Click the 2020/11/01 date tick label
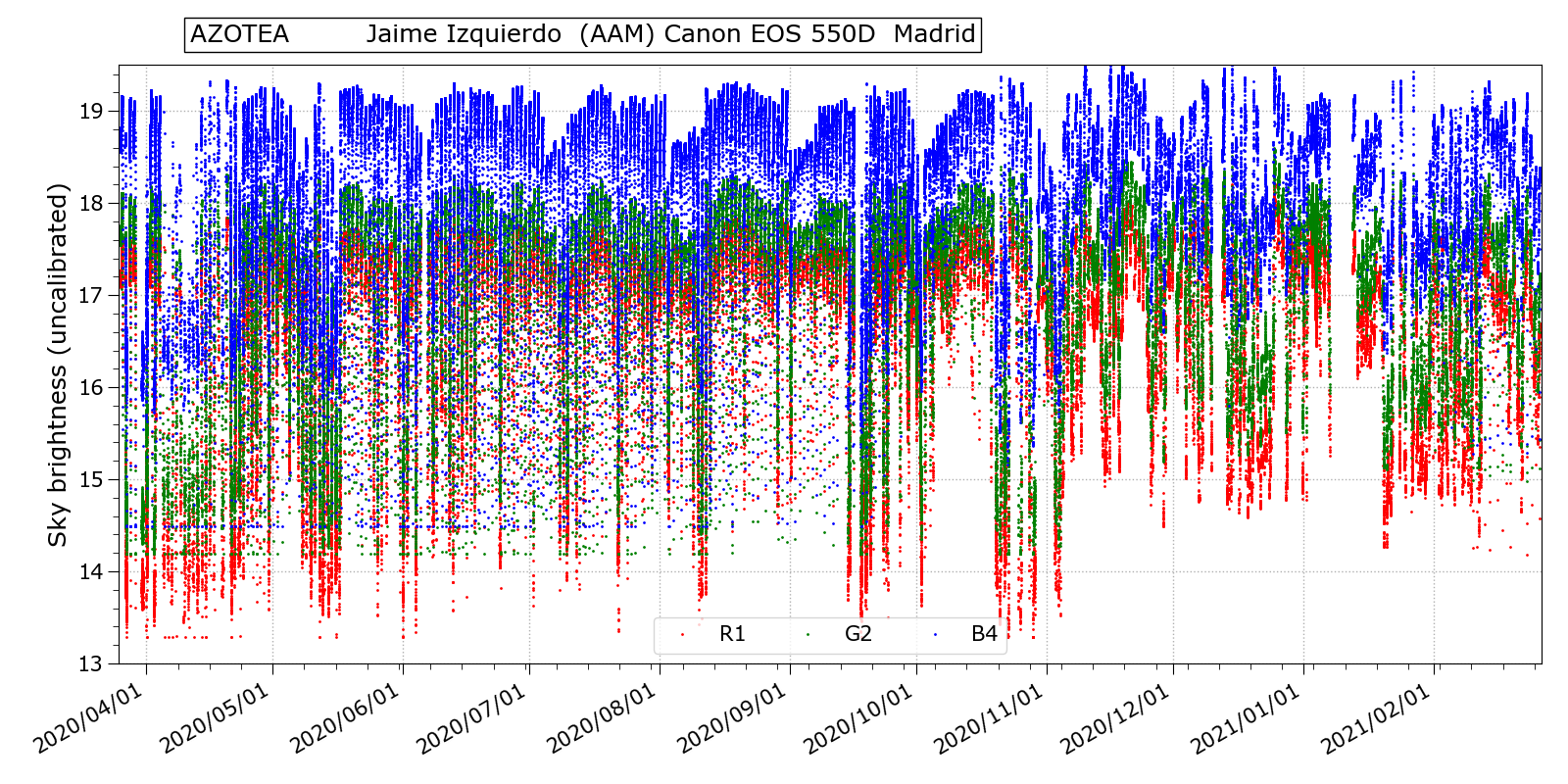Viewport: 1568px width, 784px height. 988,720
